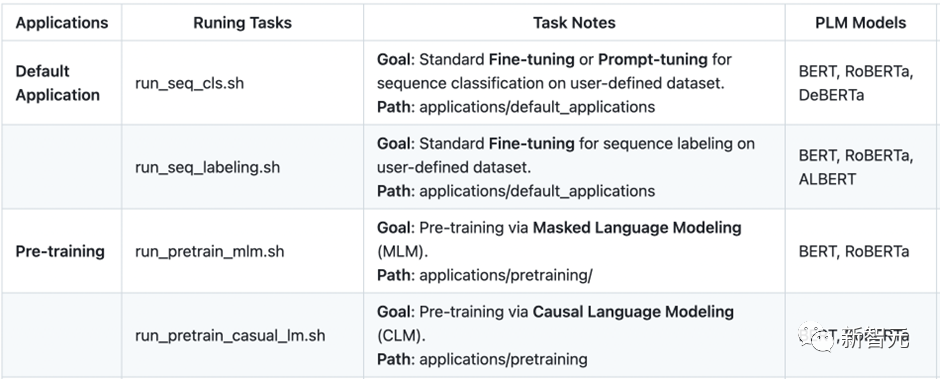
Task: Click the sequence labeling goal description
Action: click(565, 155)
